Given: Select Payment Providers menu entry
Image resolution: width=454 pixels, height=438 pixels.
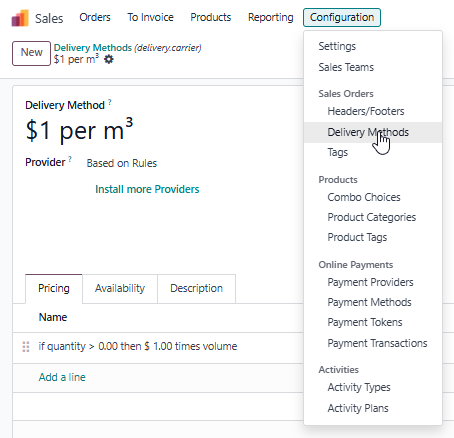Looking at the screenshot, I should pos(370,282).
